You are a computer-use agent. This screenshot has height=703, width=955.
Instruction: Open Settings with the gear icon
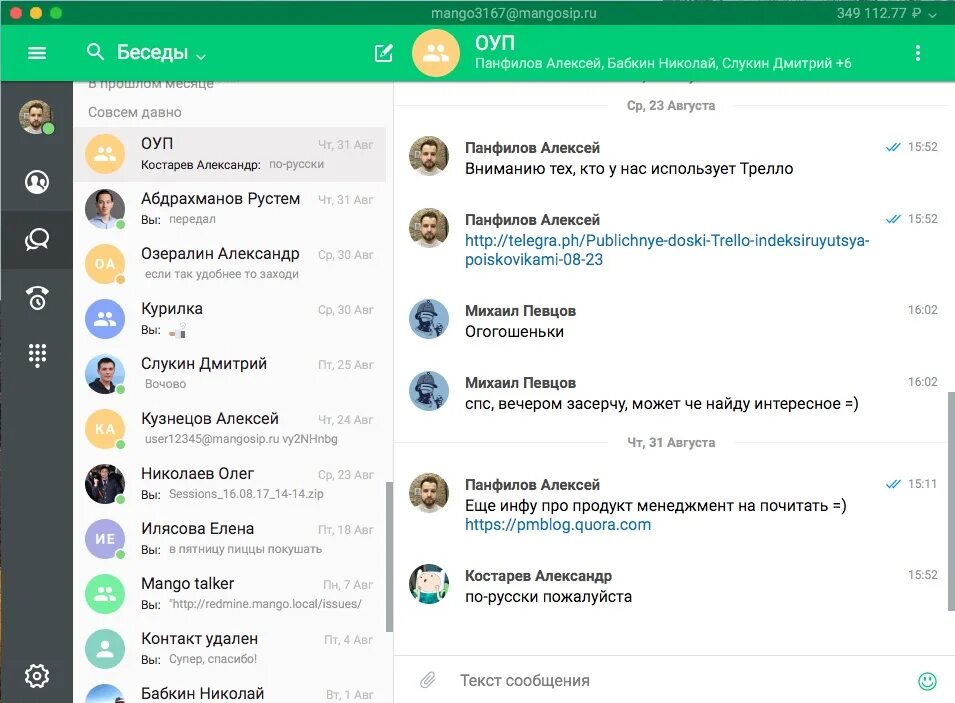pos(37,676)
